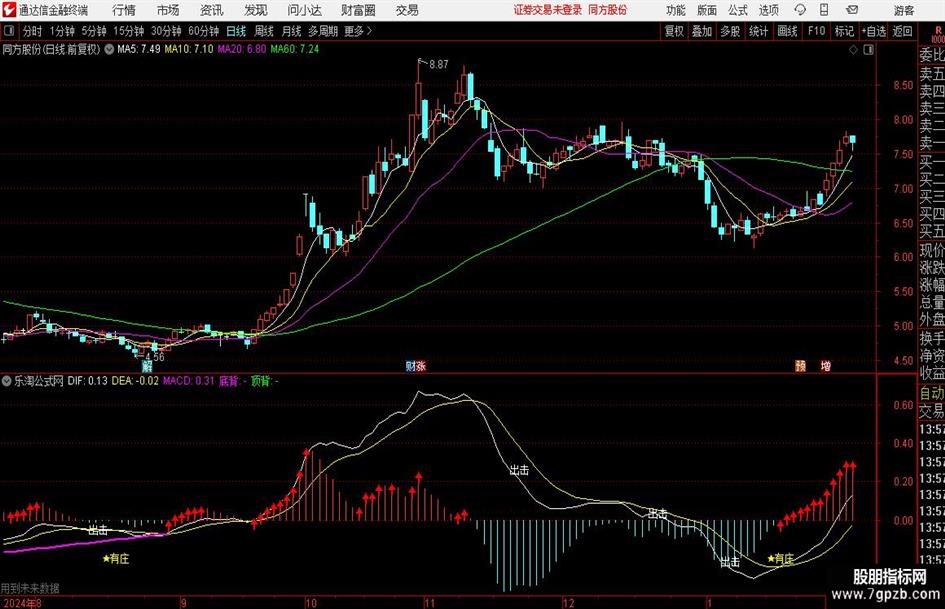Click the 预 event marker near January
The width and height of the screenshot is (945, 609).
tap(800, 366)
